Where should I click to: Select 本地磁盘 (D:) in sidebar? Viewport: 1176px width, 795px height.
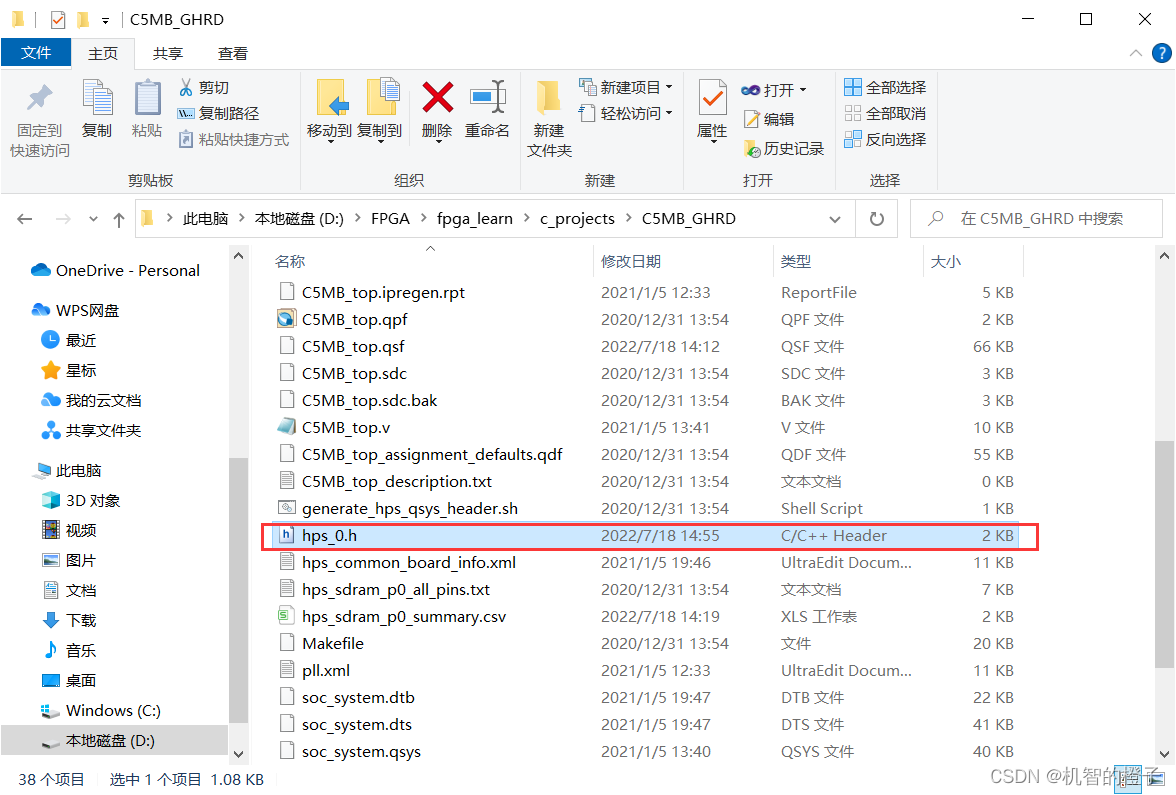[114, 740]
